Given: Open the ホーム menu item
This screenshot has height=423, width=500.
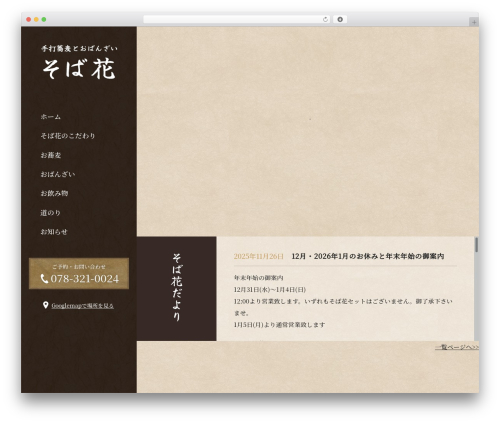Looking at the screenshot, I should [x=51, y=117].
